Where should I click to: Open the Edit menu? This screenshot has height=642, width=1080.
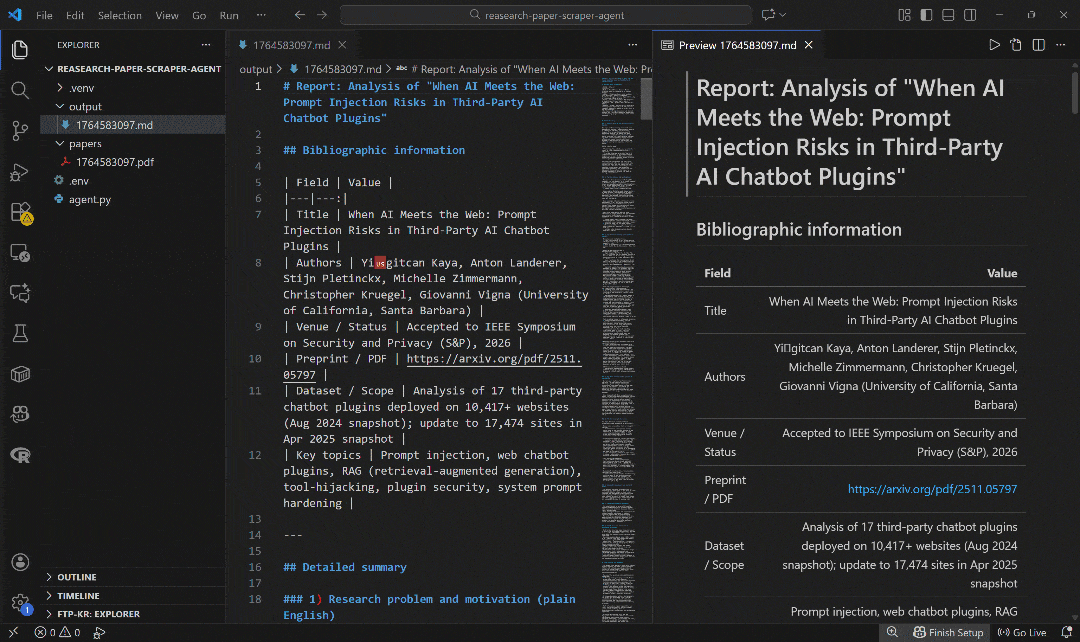(x=75, y=15)
